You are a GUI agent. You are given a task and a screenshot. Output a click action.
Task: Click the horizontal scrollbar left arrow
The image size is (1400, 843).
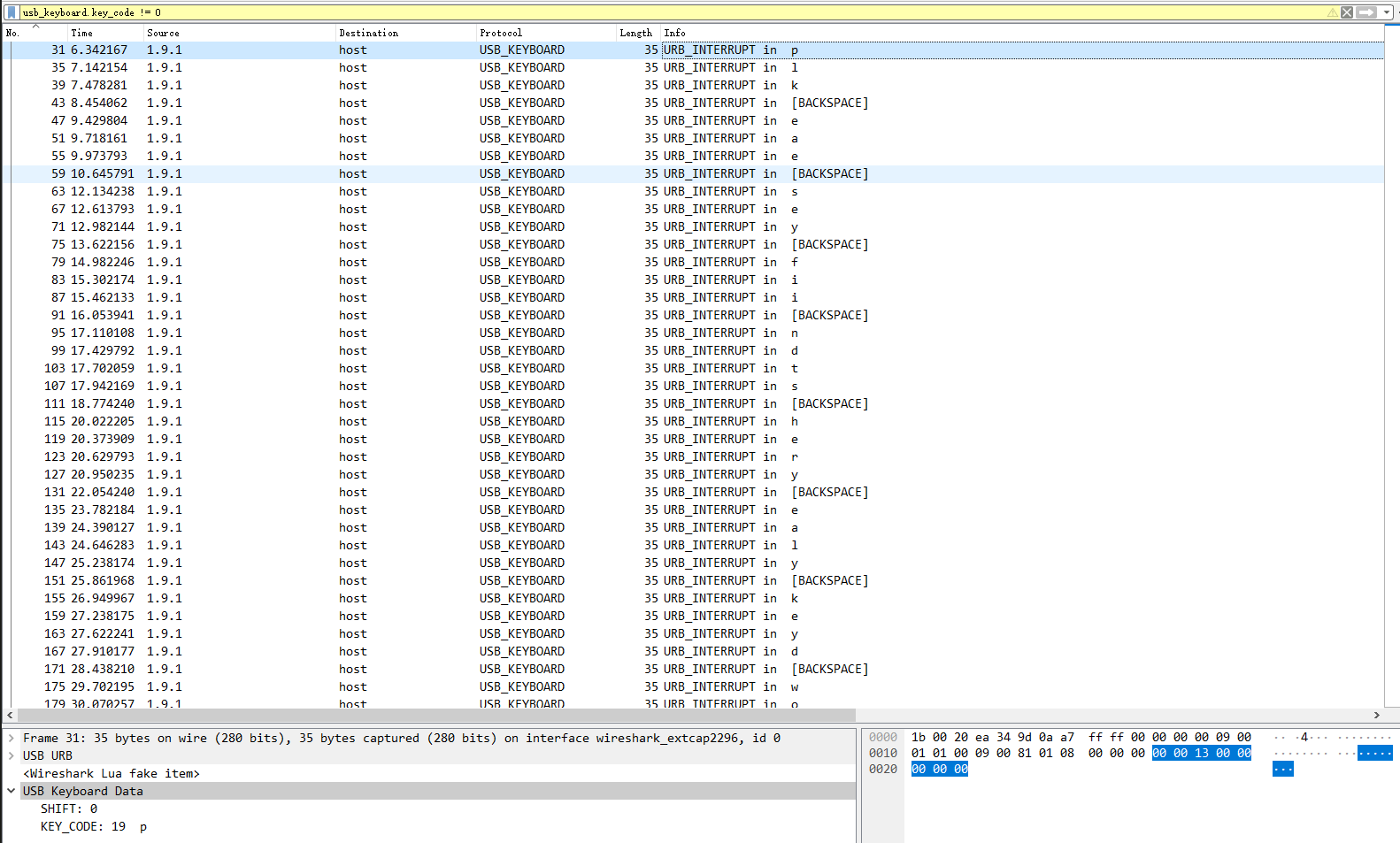(x=10, y=715)
